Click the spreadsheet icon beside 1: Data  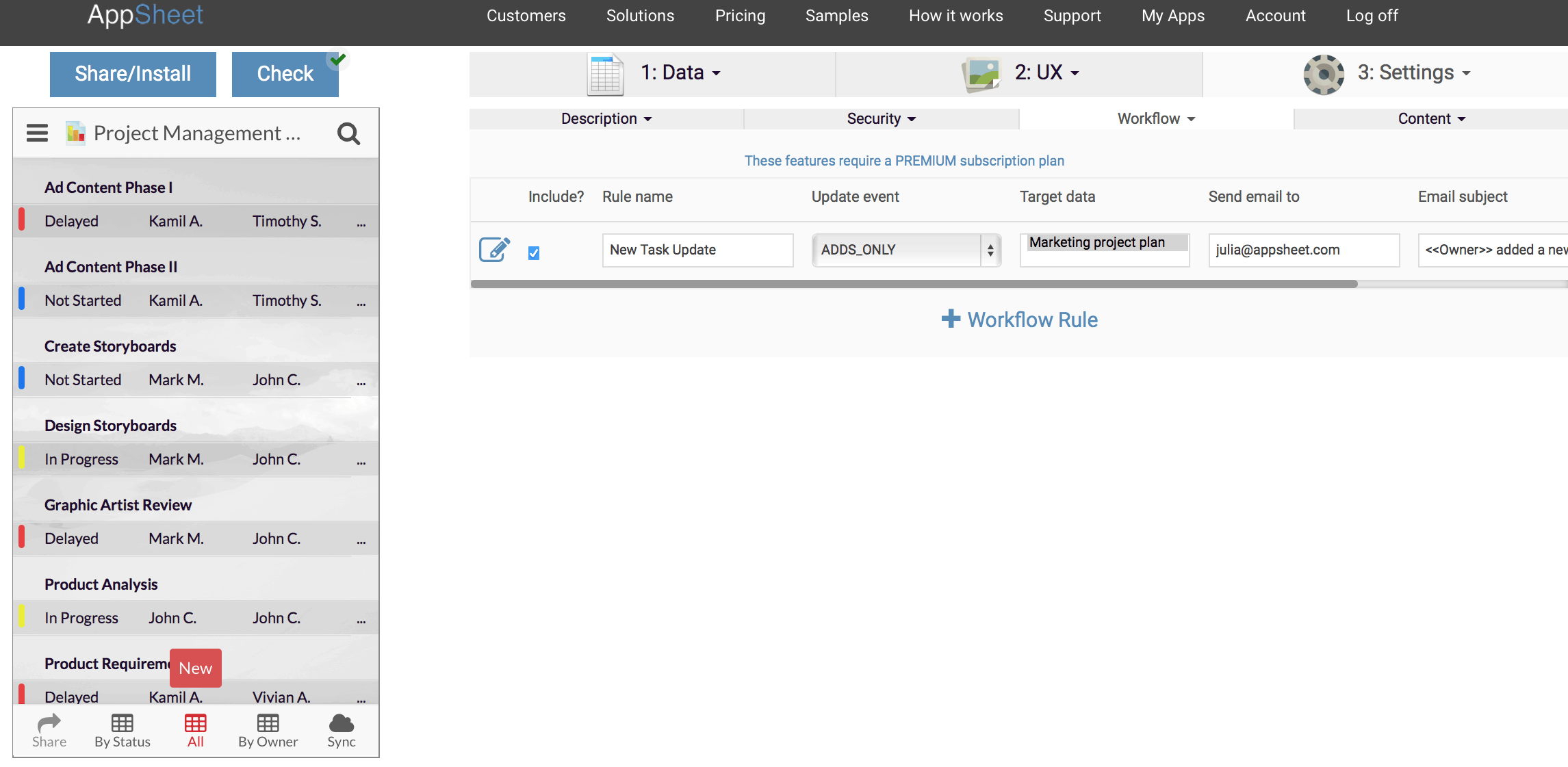(605, 73)
